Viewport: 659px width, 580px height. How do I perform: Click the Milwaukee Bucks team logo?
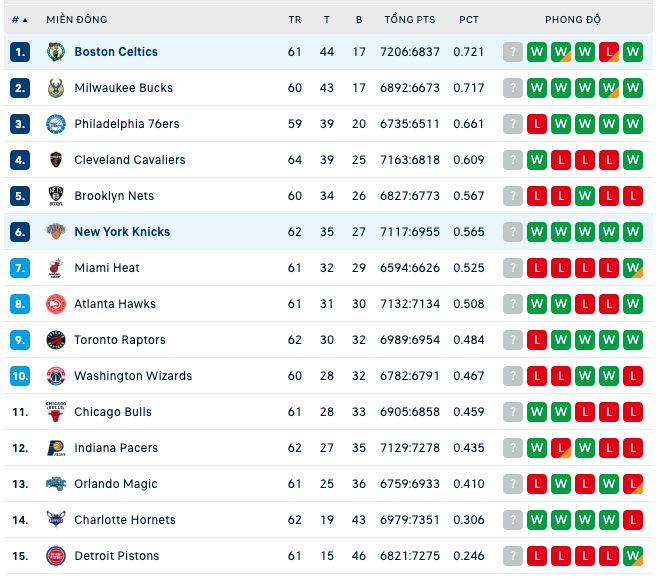[55, 88]
